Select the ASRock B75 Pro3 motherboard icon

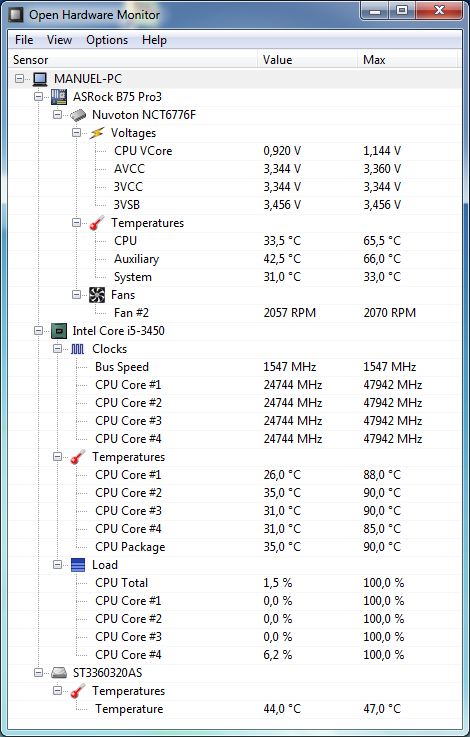(x=59, y=97)
